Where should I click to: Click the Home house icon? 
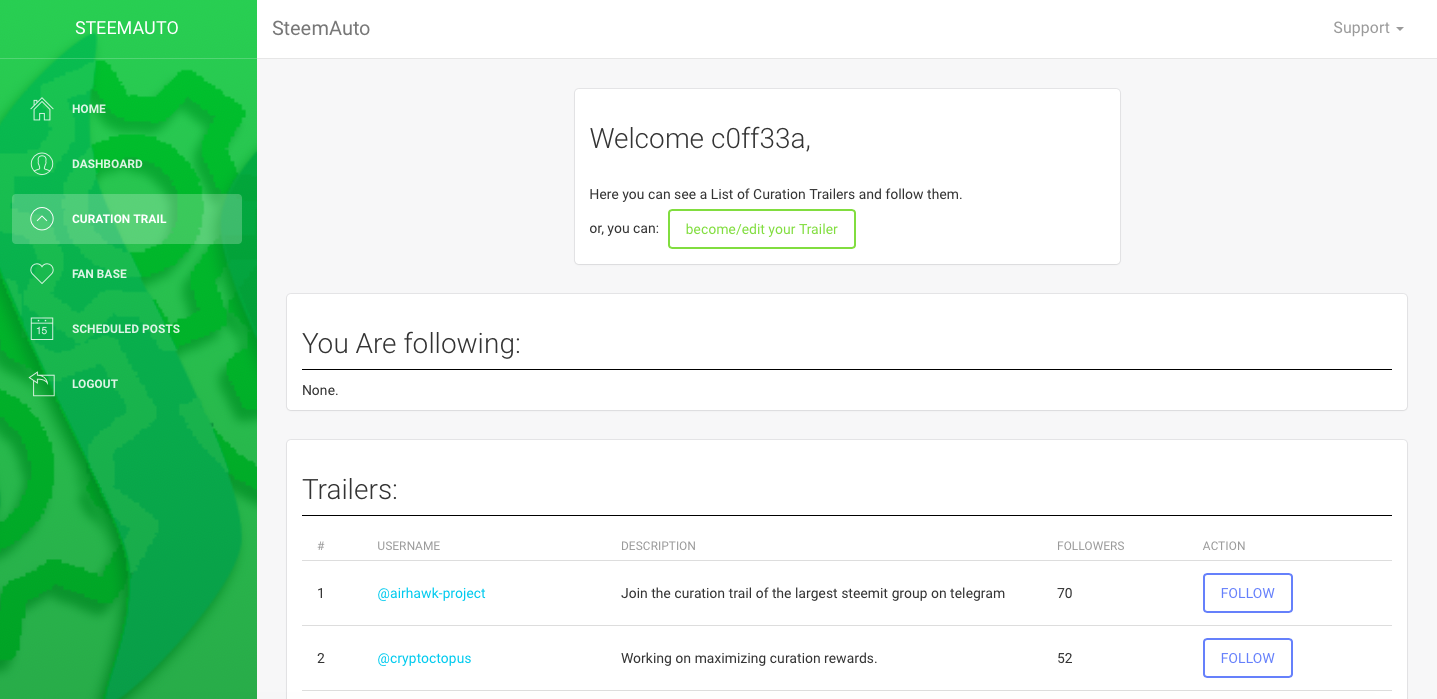42,109
